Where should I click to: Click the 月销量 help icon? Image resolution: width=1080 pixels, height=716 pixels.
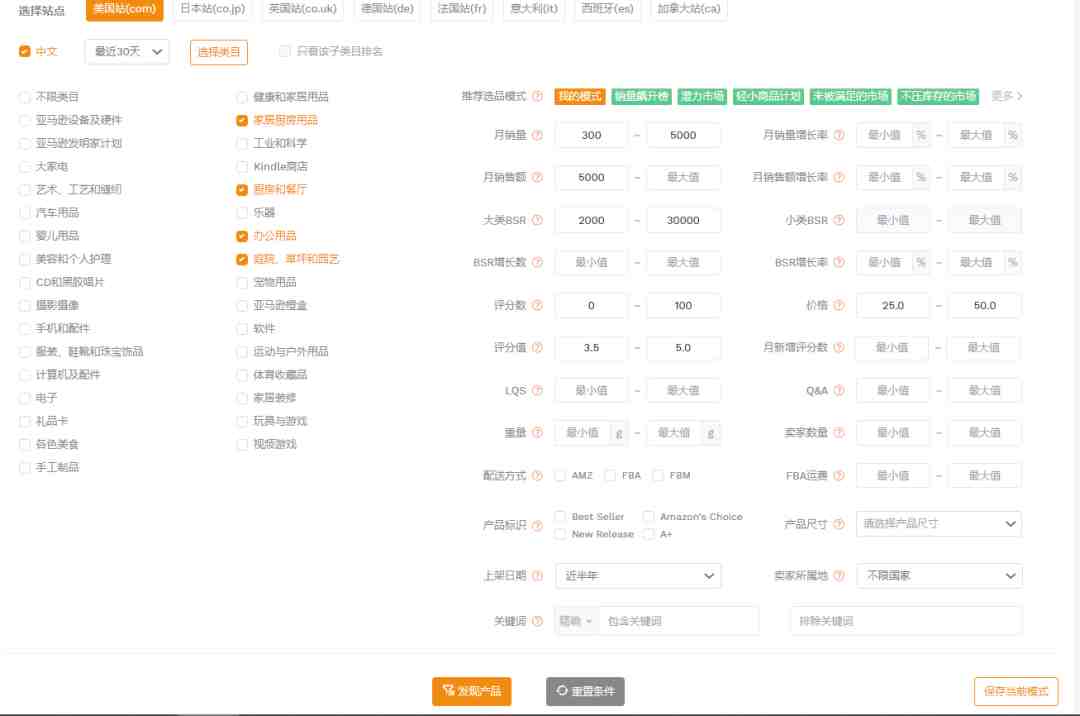pyautogui.click(x=537, y=136)
